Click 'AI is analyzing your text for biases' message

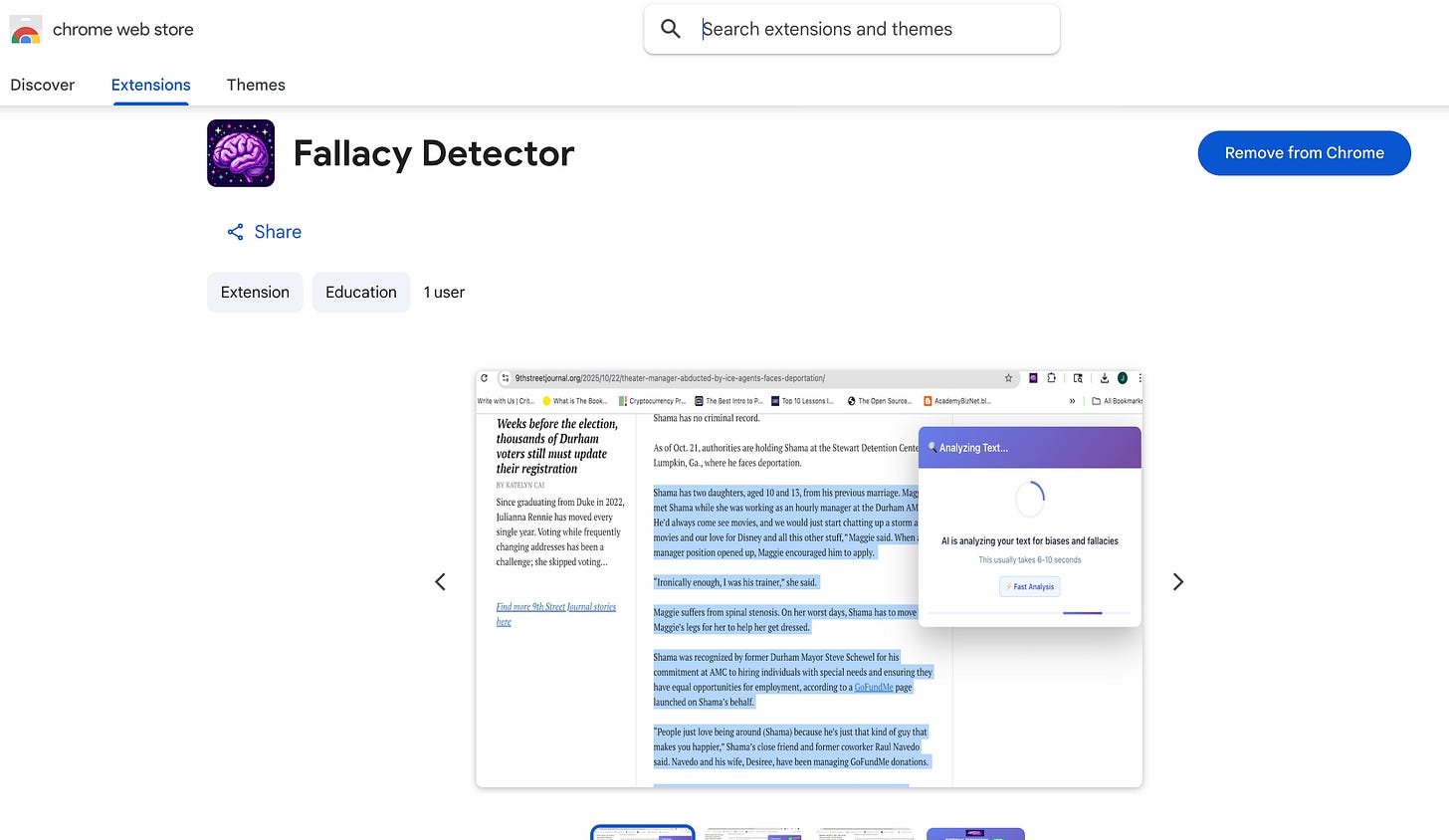[x=1029, y=541]
